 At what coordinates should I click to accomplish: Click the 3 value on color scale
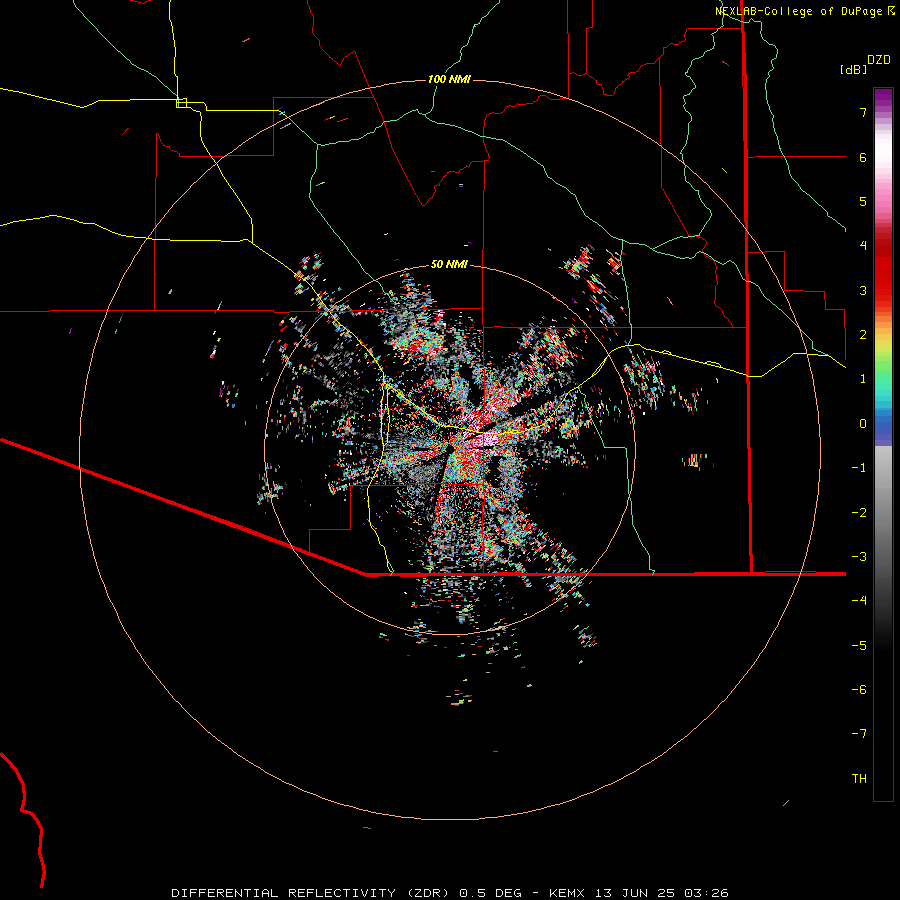[x=863, y=290]
